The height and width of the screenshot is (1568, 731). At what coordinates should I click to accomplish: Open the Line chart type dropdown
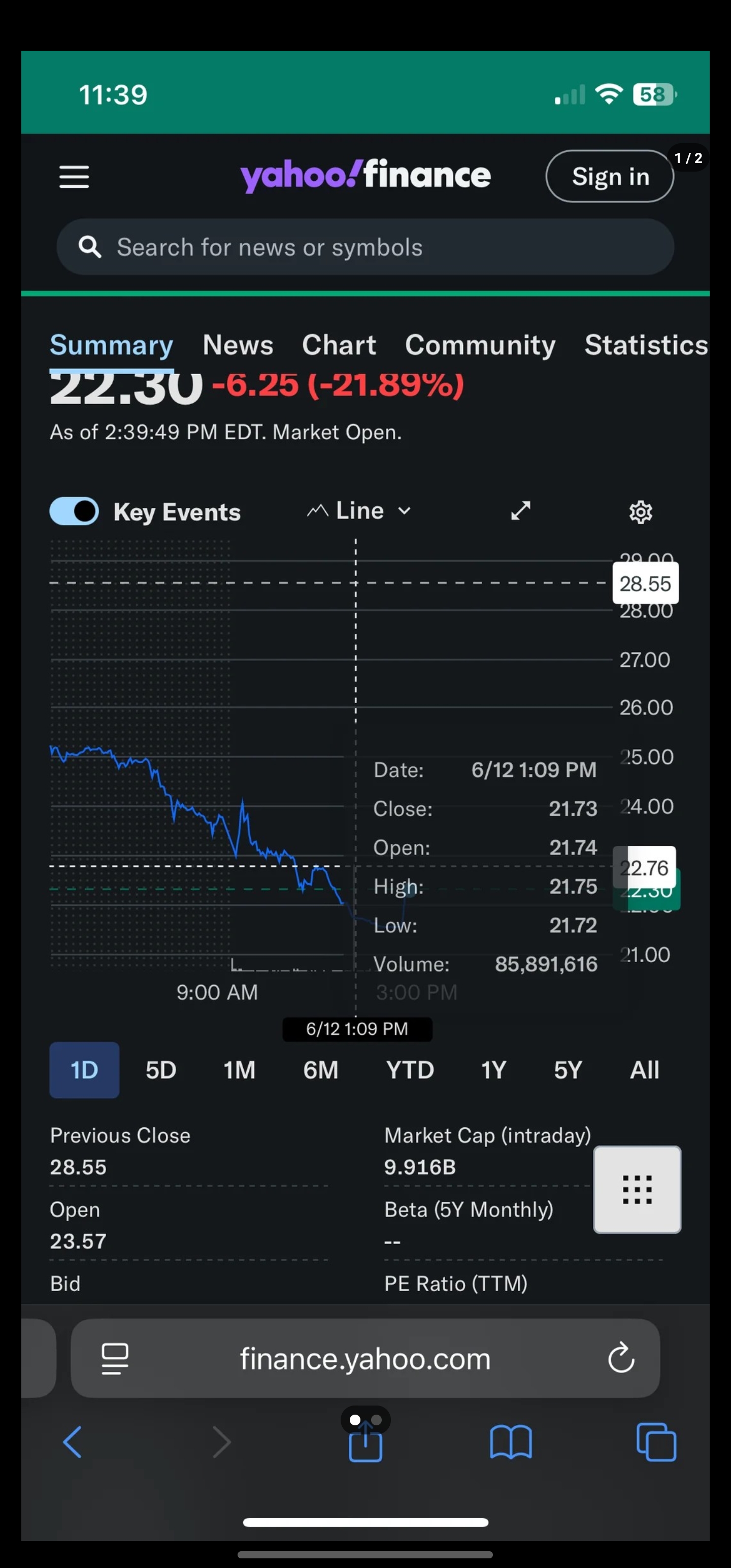359,511
